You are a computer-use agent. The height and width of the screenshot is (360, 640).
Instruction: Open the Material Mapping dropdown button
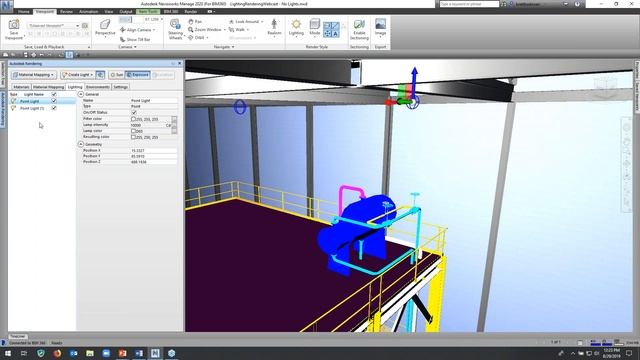33,75
